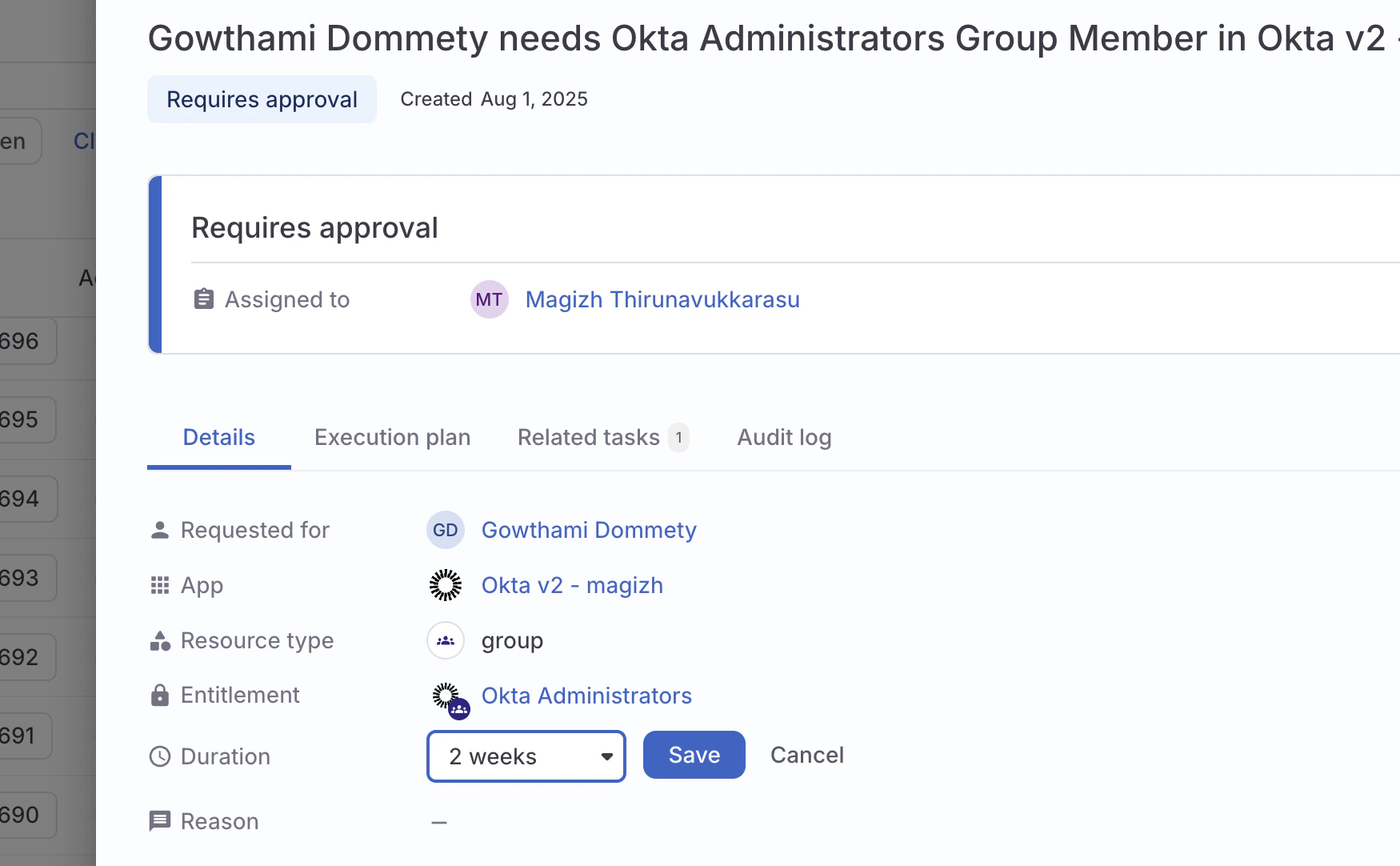Open the Gowthami Dommety user link
The image size is (1400, 866).
(589, 530)
